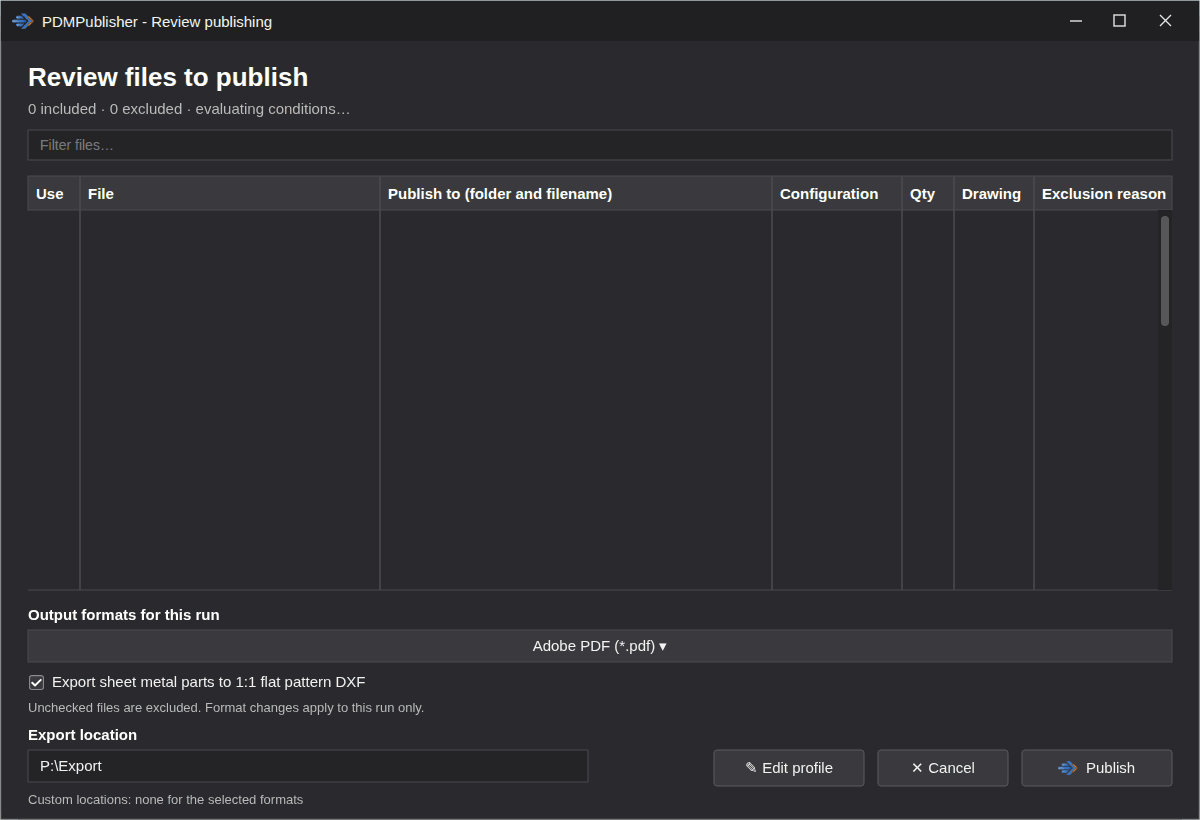Click the Qty column header
Viewport: 1200px width, 820px height.
[x=928, y=193]
